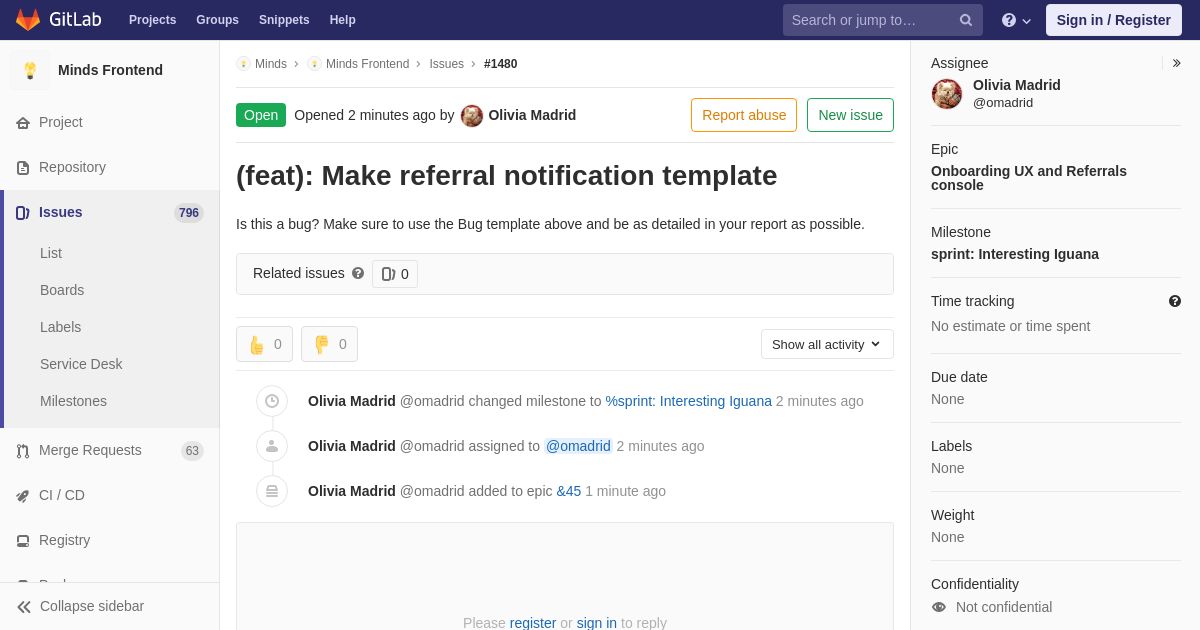Click the Report abuse button
Screen dimensions: 1200x630
[744, 115]
